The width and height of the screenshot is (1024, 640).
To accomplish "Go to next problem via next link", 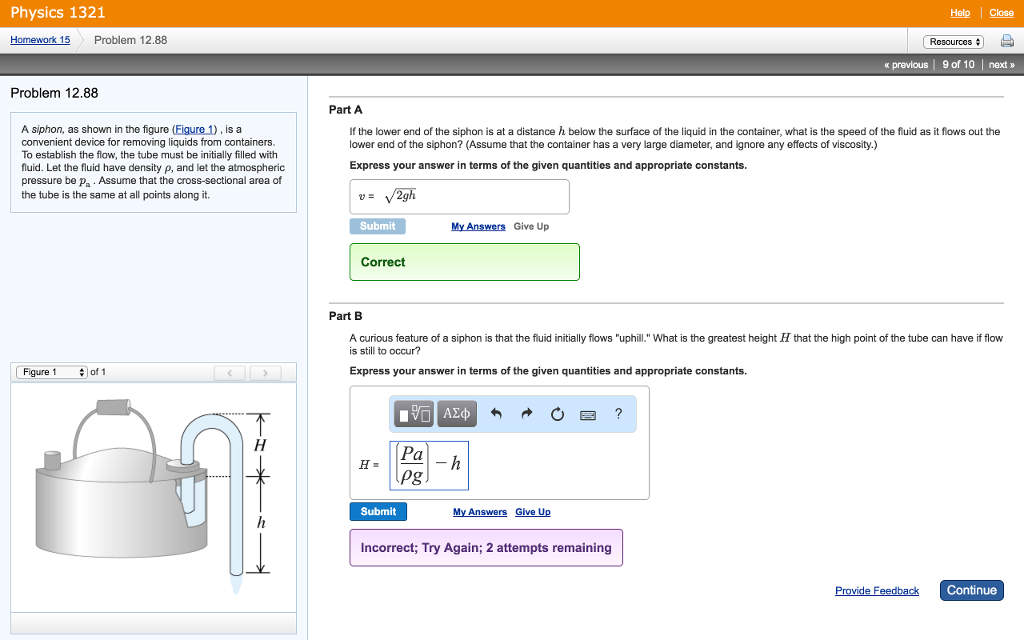I will pyautogui.click(x=1001, y=63).
